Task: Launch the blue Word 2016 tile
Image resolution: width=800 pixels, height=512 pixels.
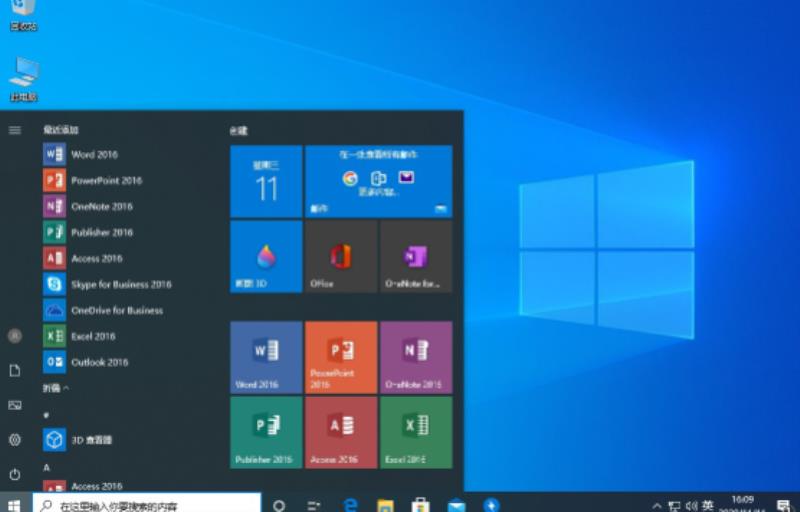Action: pyautogui.click(x=266, y=357)
